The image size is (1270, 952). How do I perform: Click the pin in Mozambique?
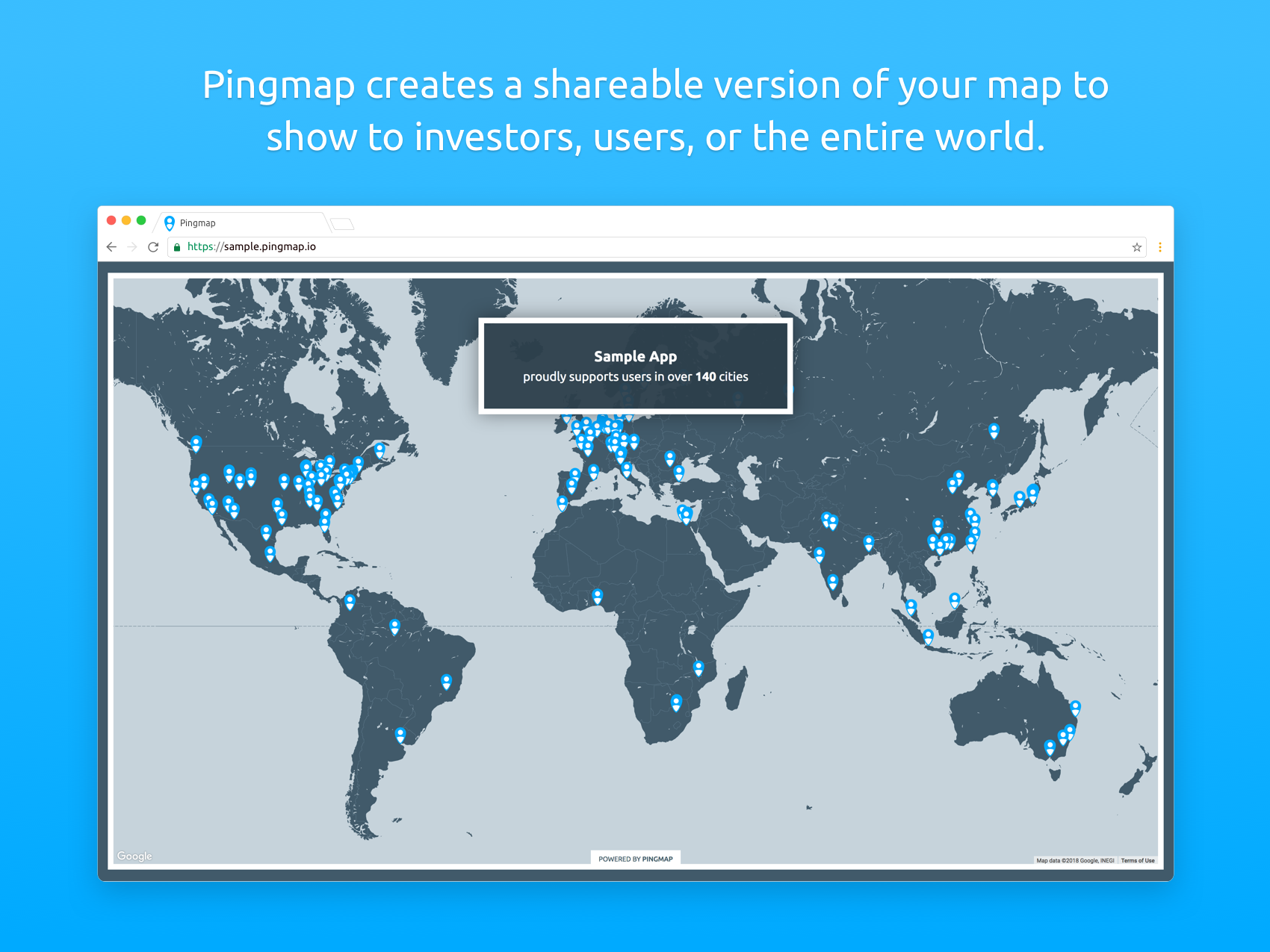click(698, 668)
